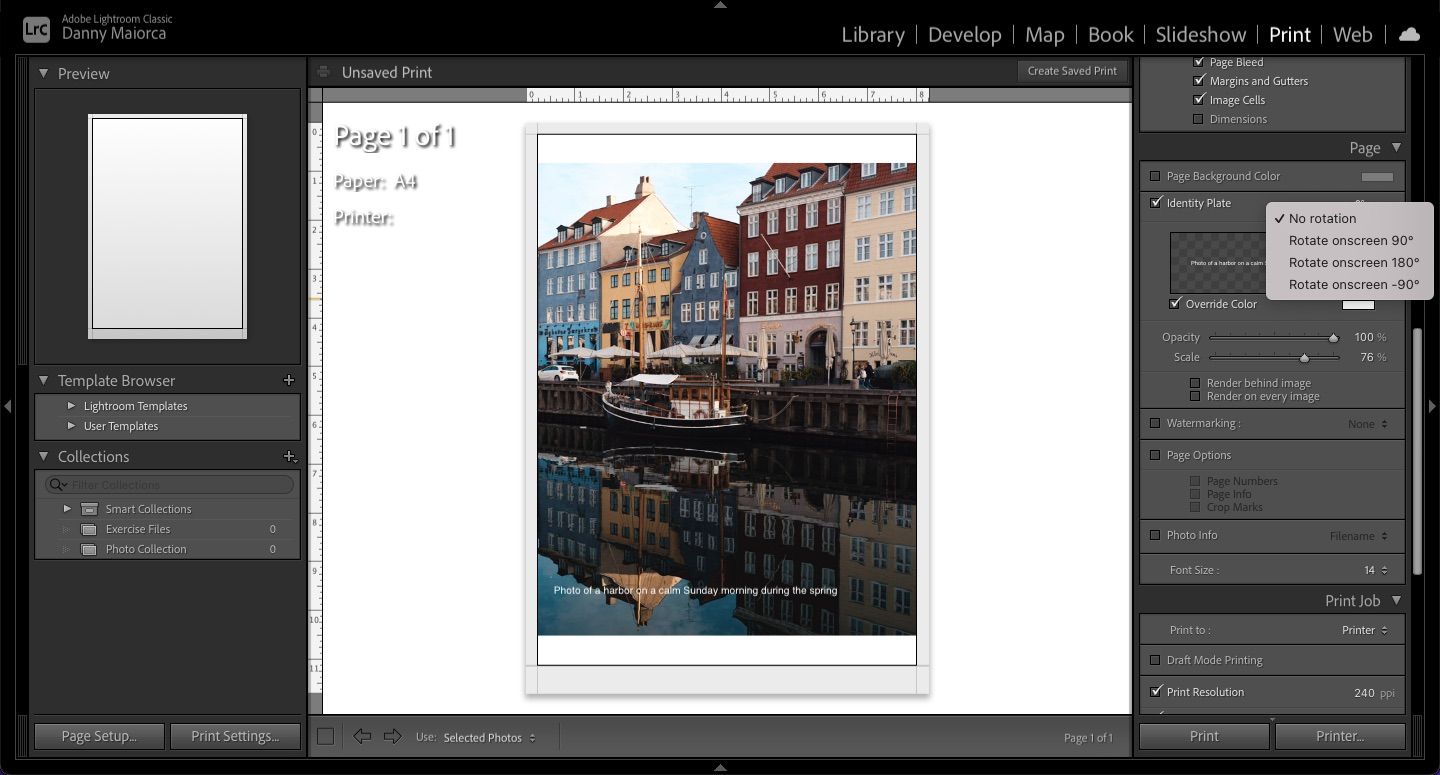Open the Print to dropdown

pos(1364,630)
